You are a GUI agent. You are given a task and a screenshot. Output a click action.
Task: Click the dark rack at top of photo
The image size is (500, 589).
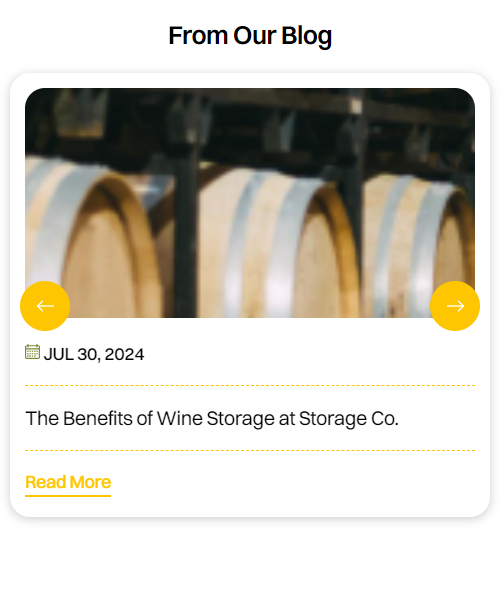coord(250,120)
